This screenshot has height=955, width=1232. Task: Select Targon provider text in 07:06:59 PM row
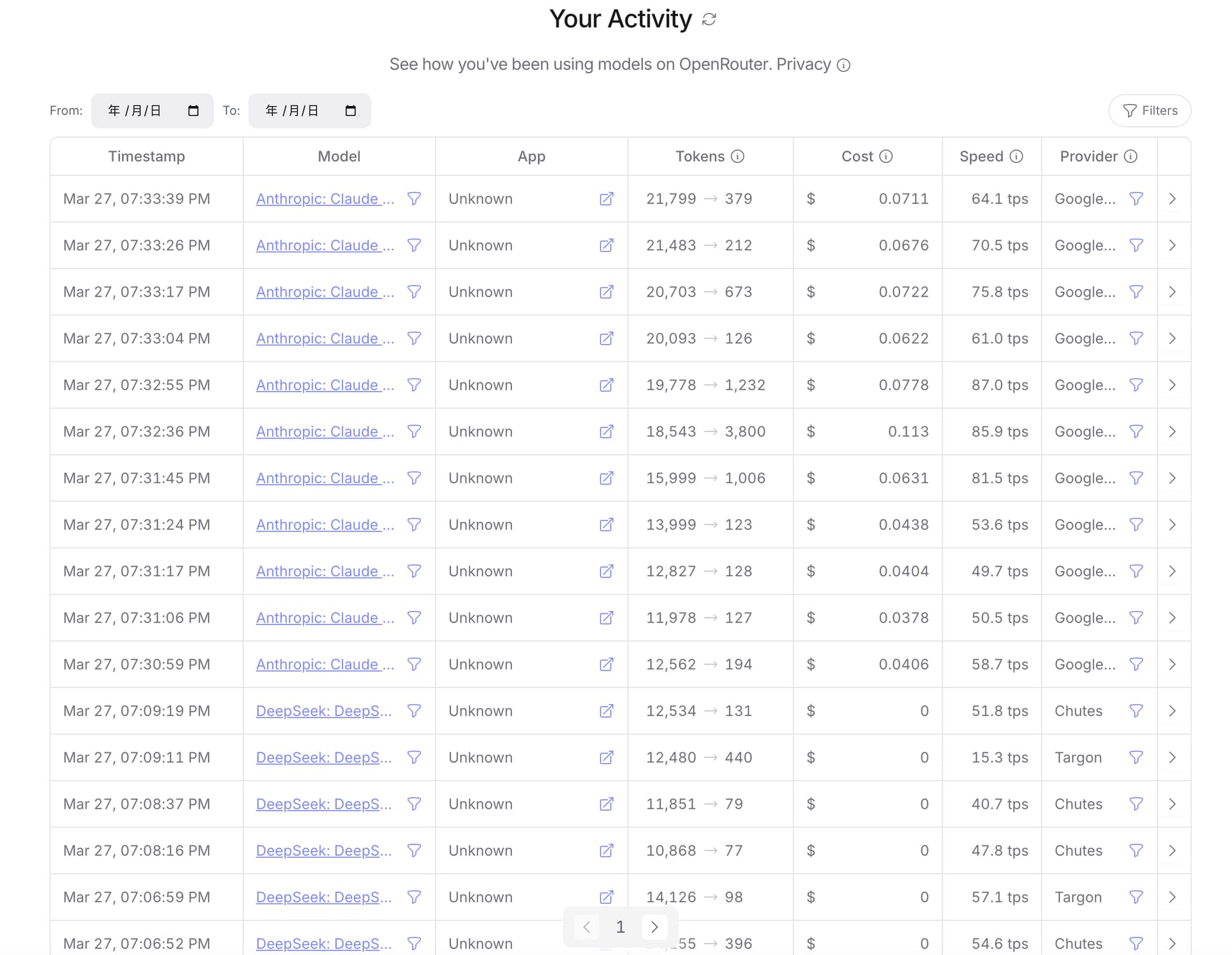(1078, 897)
